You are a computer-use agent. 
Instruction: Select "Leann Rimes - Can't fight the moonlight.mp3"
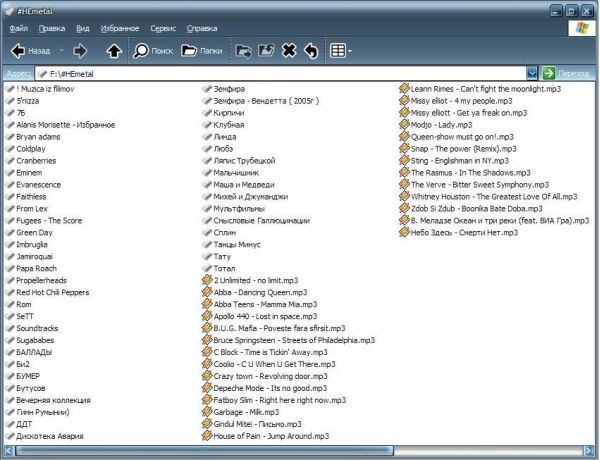coord(486,89)
